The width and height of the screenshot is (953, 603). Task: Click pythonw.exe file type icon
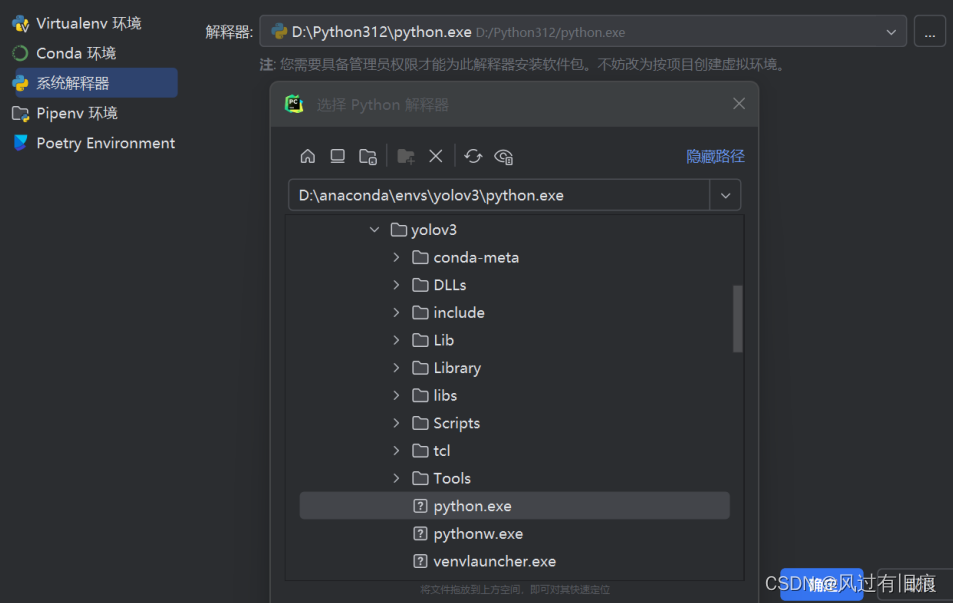(x=420, y=534)
